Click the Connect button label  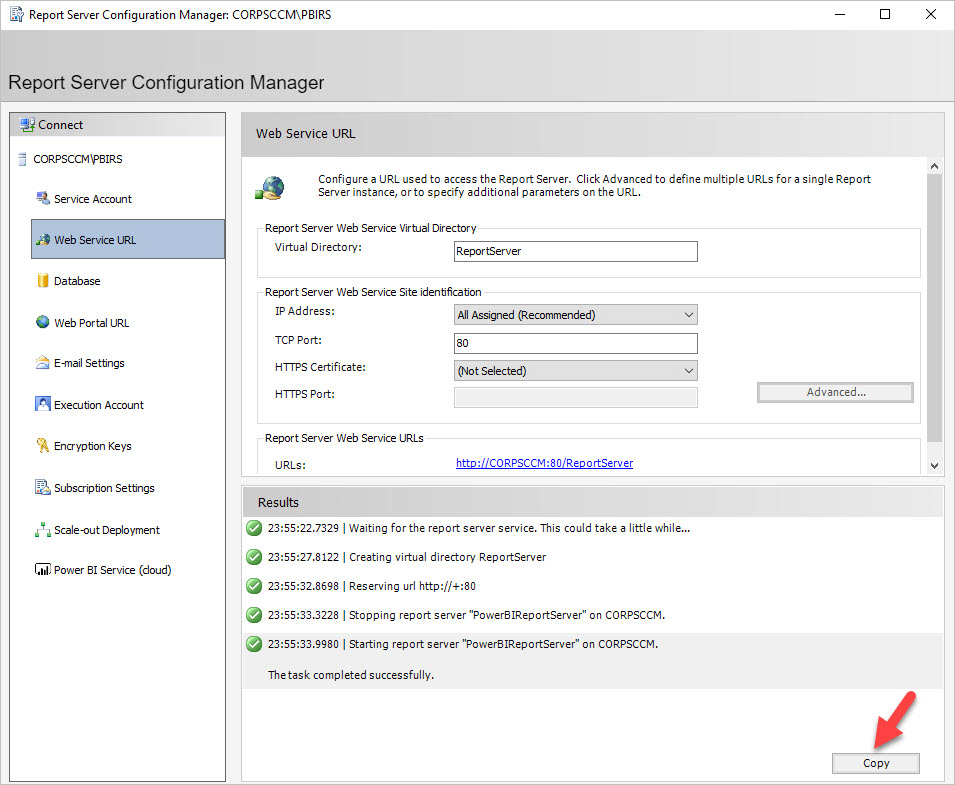[60, 125]
